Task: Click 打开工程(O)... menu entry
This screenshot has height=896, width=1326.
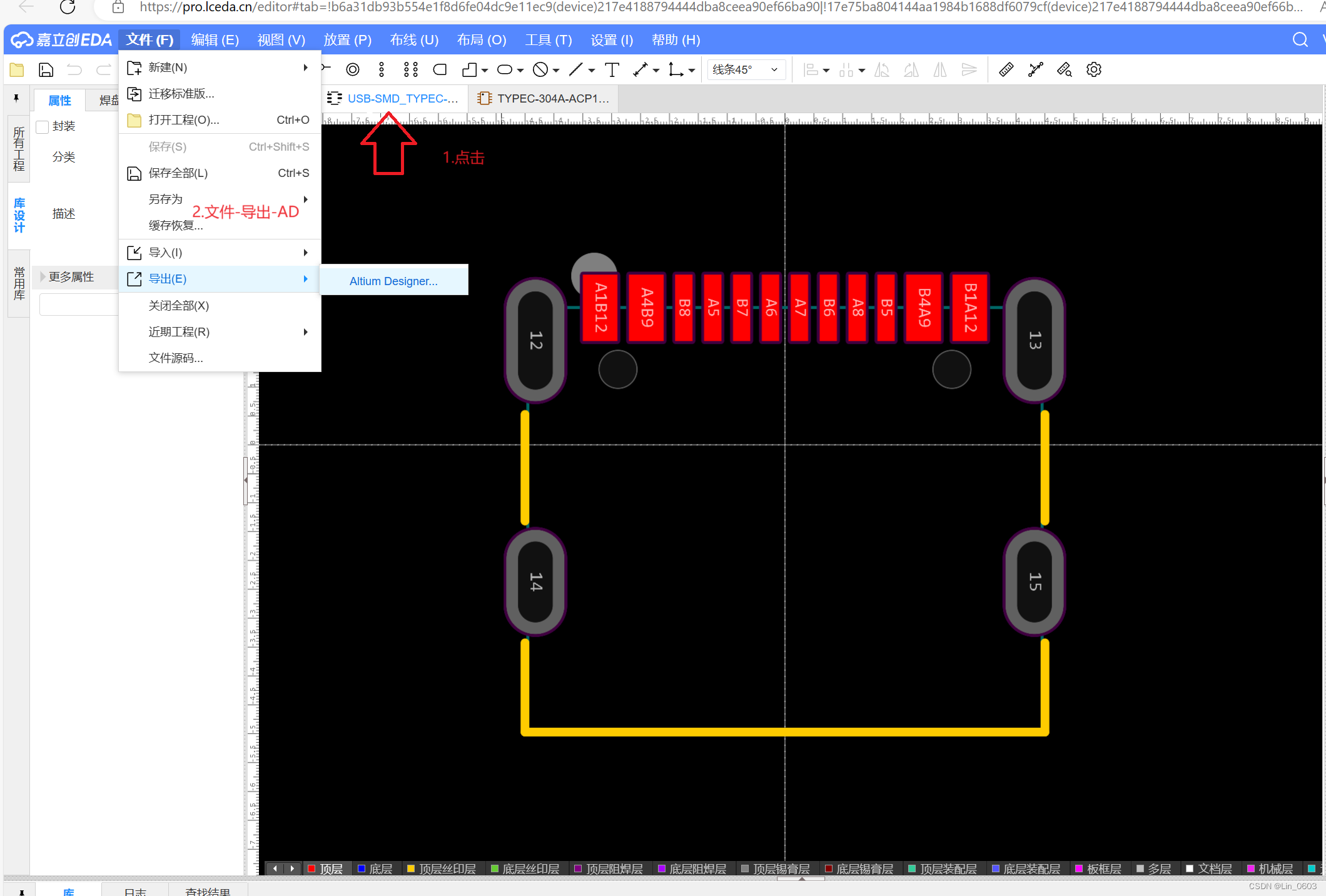Action: 184,120
